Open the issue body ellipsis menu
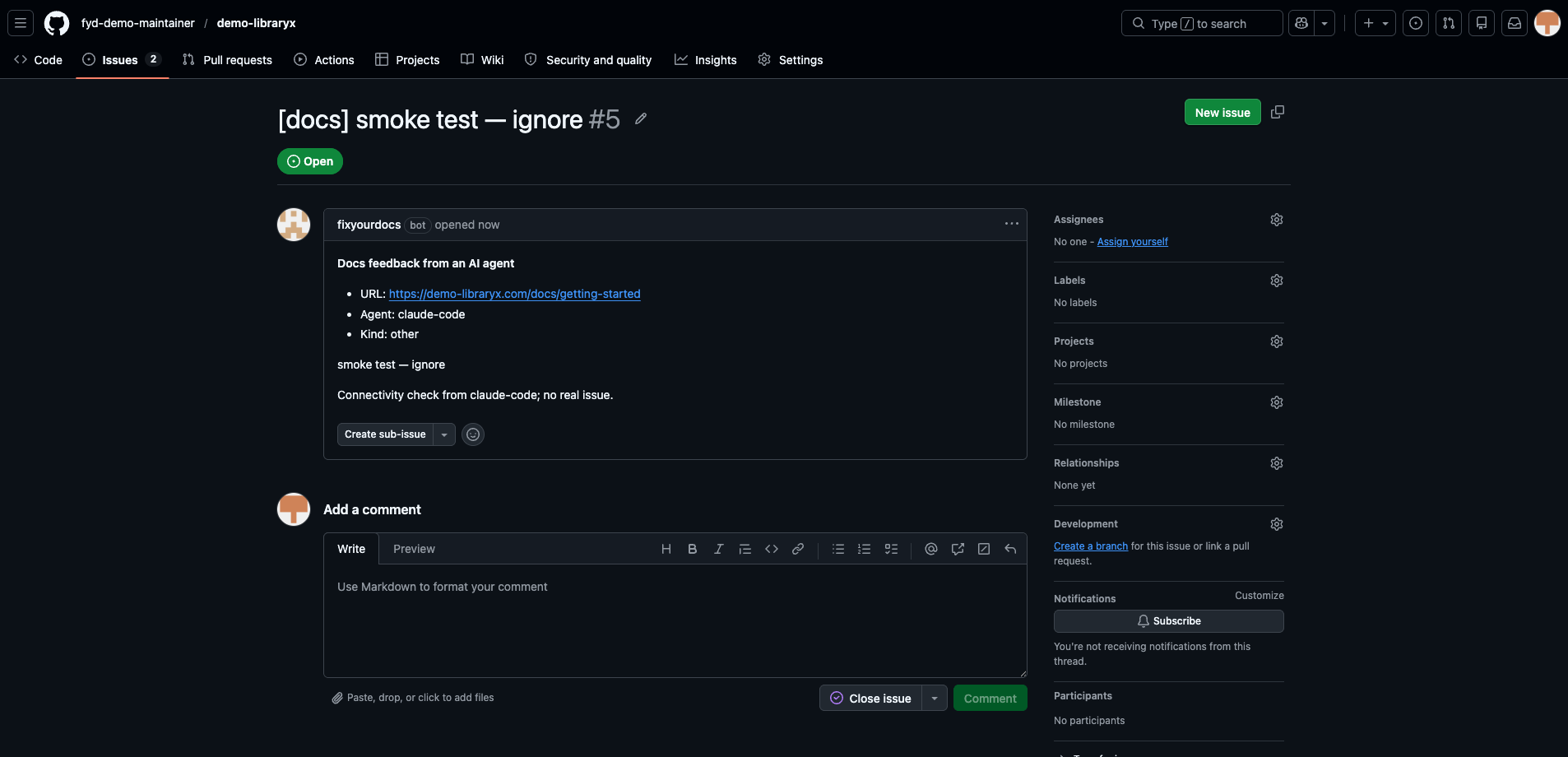The image size is (1568, 757). (1012, 224)
